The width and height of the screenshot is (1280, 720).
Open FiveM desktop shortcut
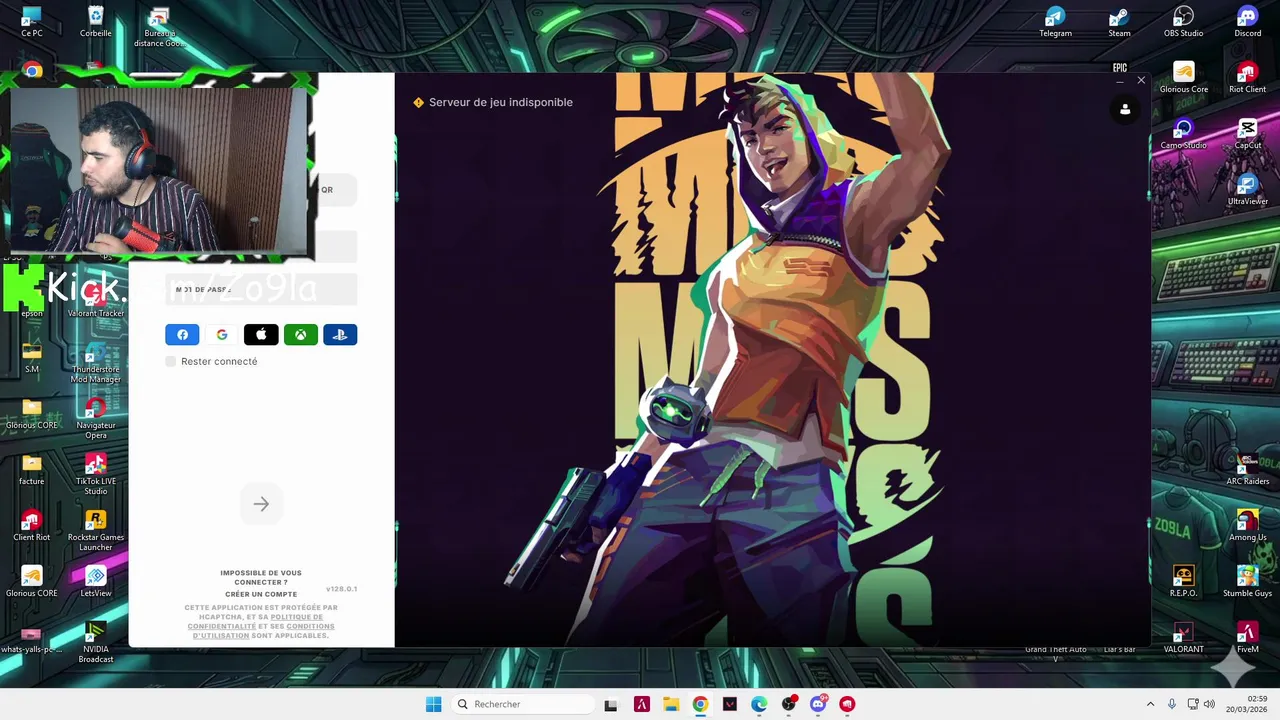tap(1247, 638)
